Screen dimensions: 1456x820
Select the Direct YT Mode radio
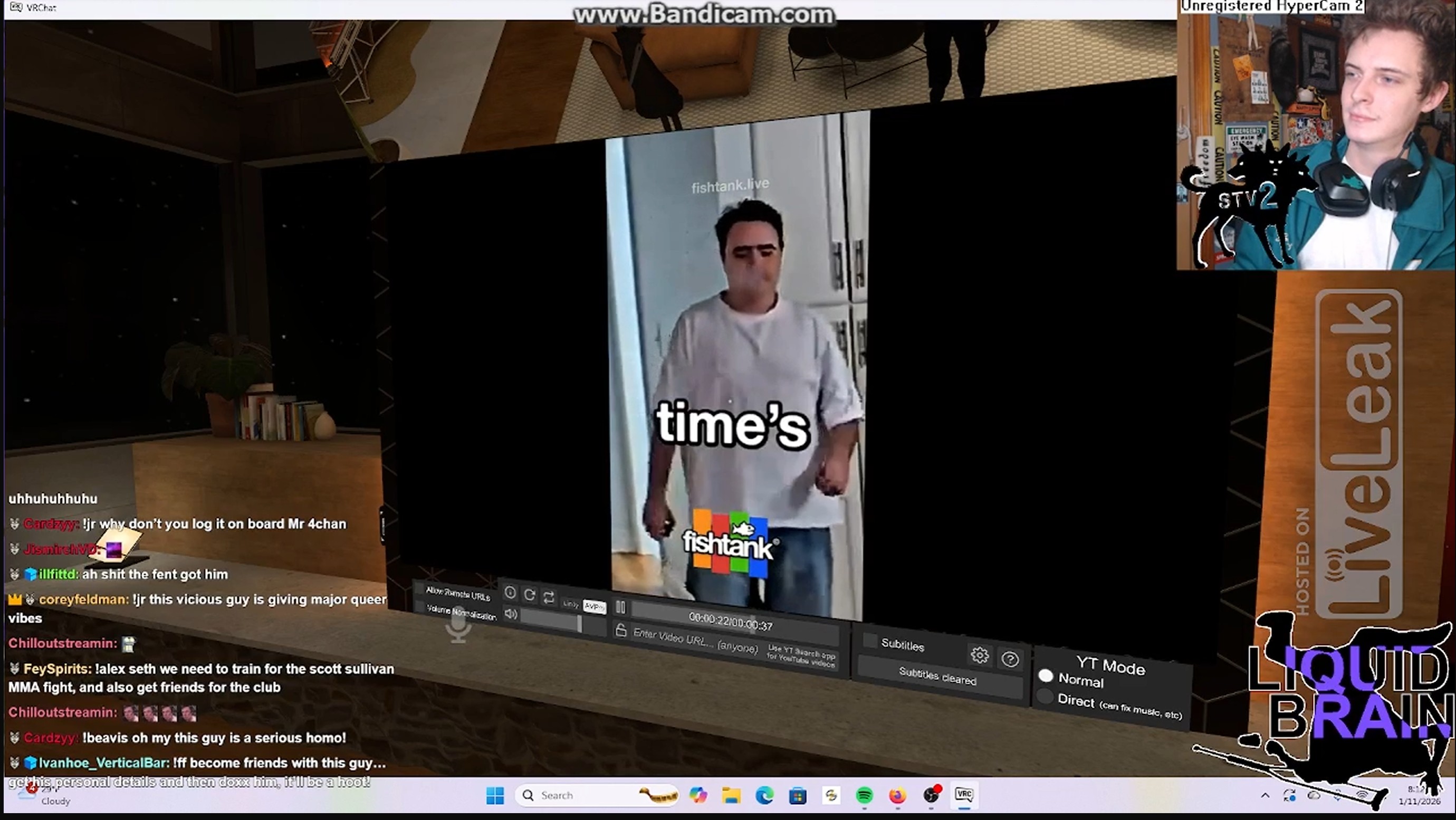coord(1046,696)
